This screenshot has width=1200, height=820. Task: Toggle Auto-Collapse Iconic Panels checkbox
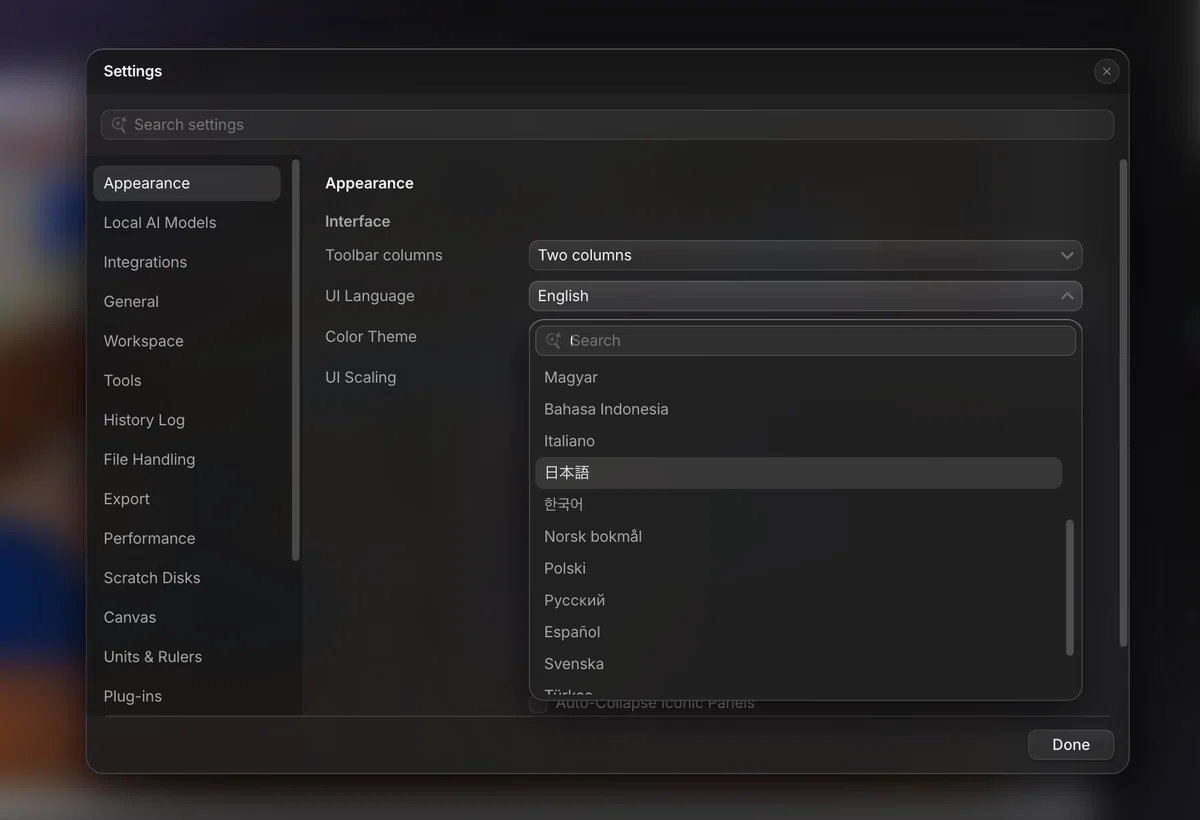click(x=538, y=704)
